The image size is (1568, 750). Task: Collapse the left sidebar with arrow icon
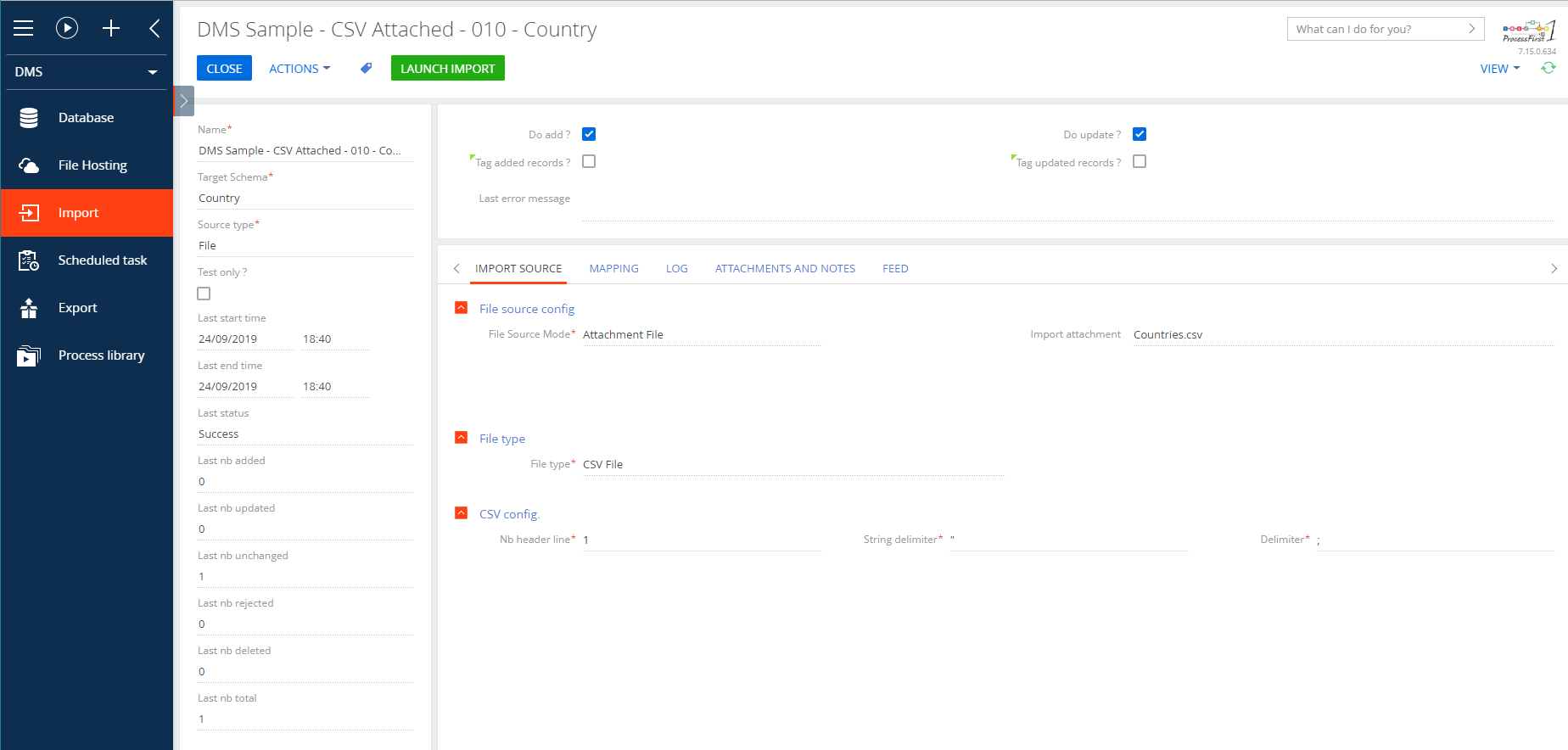tap(154, 28)
